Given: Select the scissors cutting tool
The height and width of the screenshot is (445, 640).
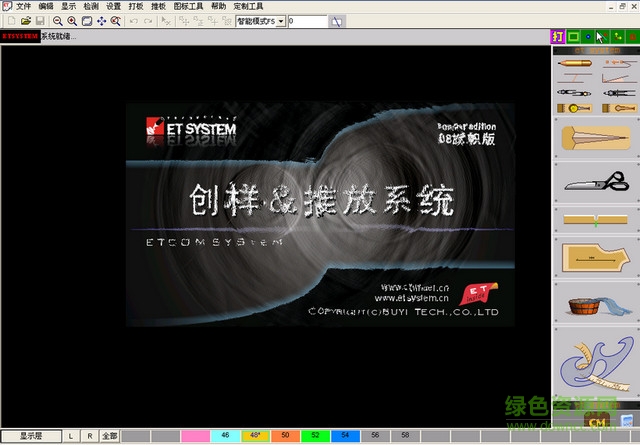Looking at the screenshot, I should click(596, 182).
